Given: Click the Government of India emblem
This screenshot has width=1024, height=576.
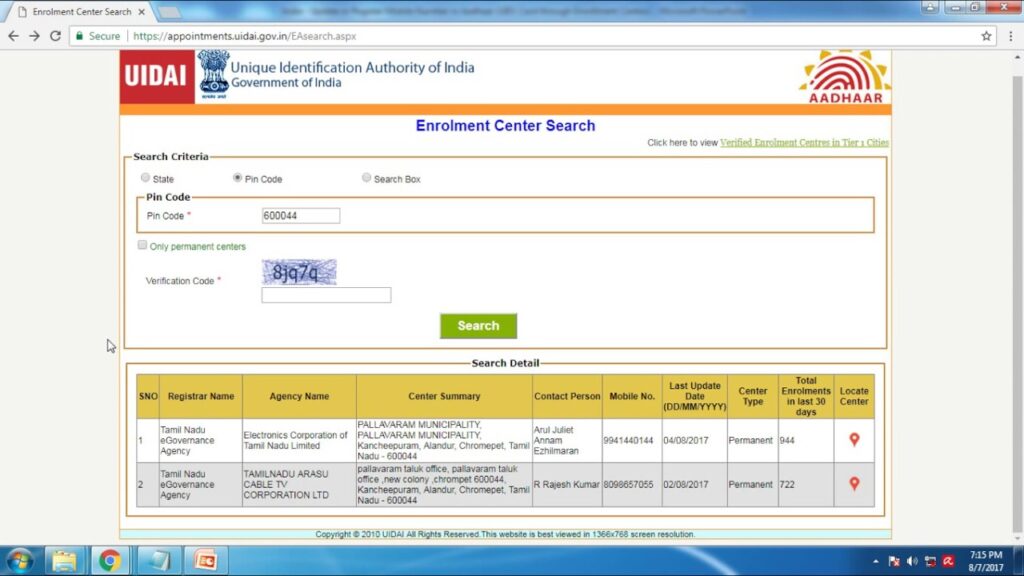Looking at the screenshot, I should click(214, 74).
